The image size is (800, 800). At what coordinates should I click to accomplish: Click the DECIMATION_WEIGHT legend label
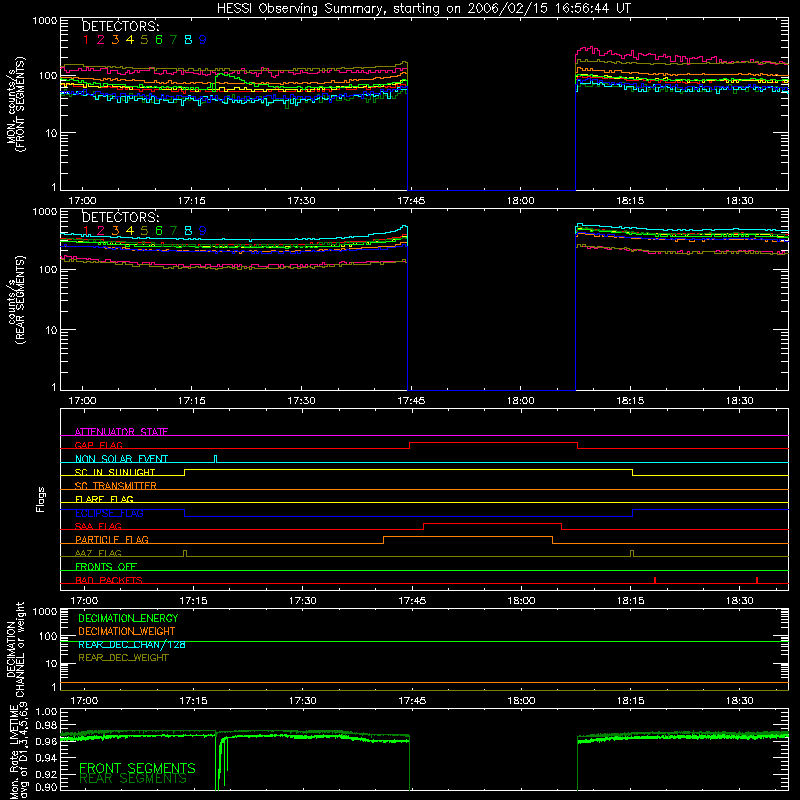(127, 631)
